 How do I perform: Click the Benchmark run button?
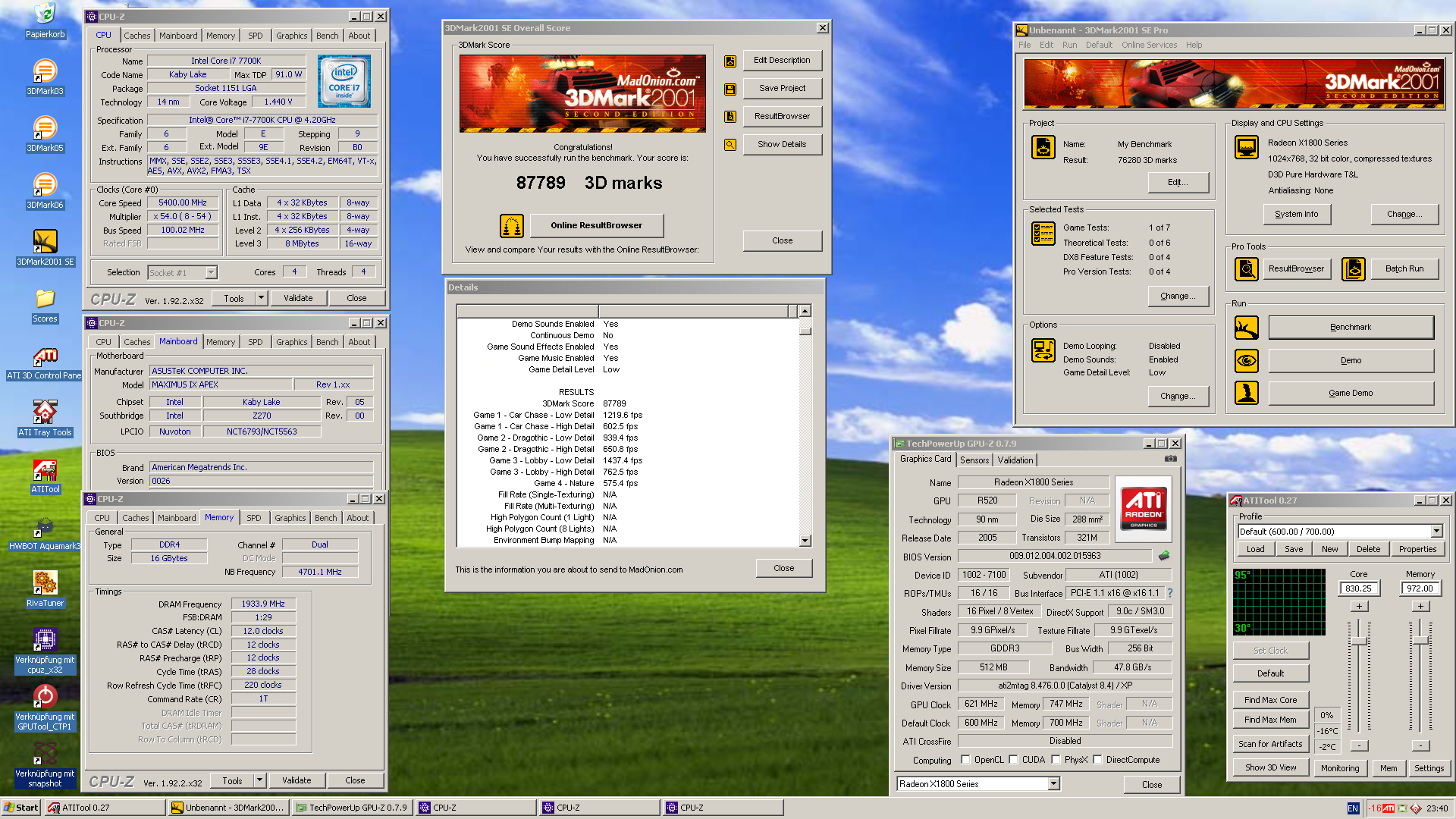1351,328
